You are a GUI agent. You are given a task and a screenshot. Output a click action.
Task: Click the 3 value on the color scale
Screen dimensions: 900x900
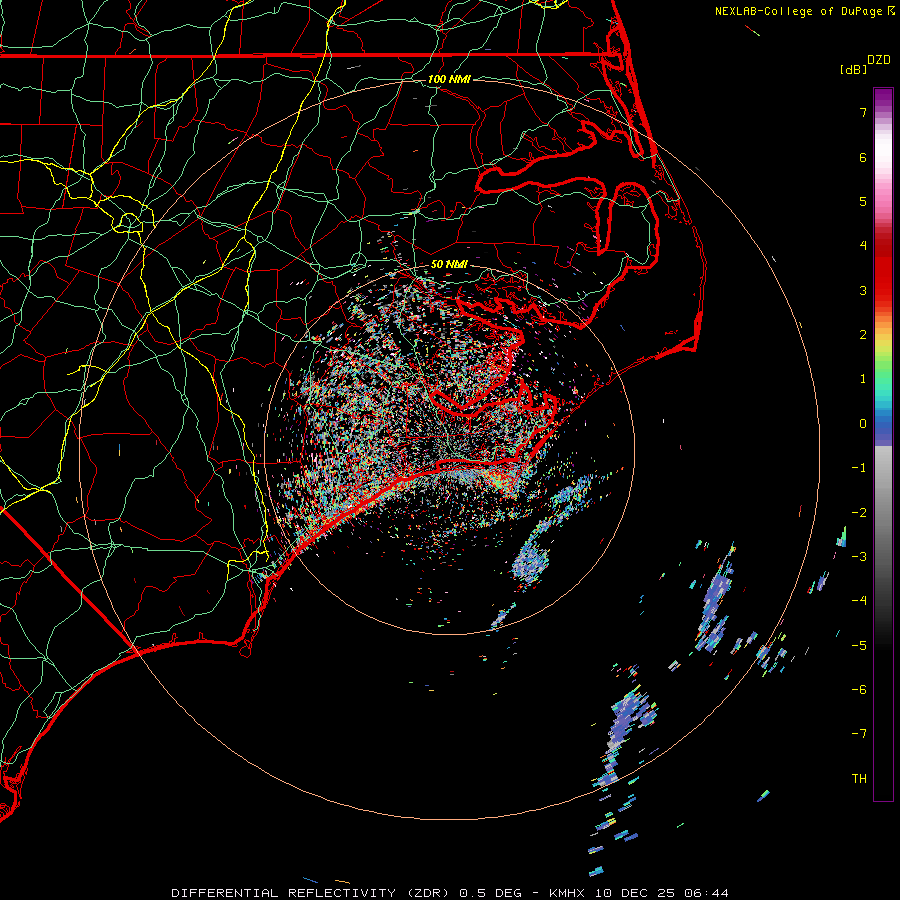[x=863, y=290]
